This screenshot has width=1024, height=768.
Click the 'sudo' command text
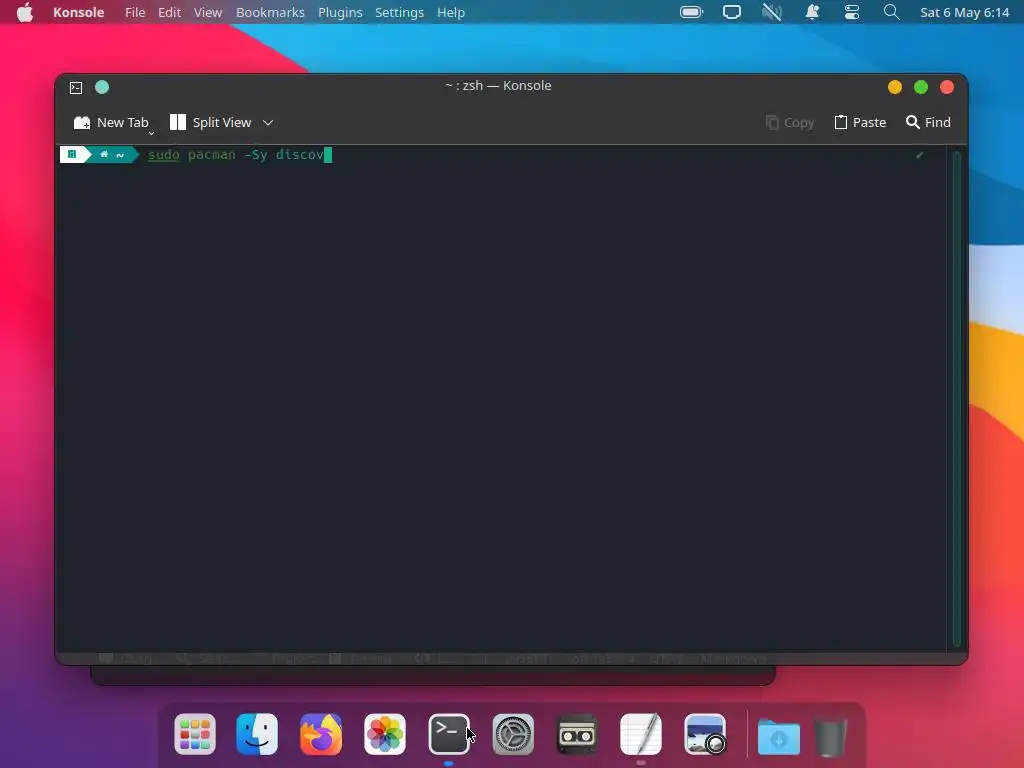point(163,155)
